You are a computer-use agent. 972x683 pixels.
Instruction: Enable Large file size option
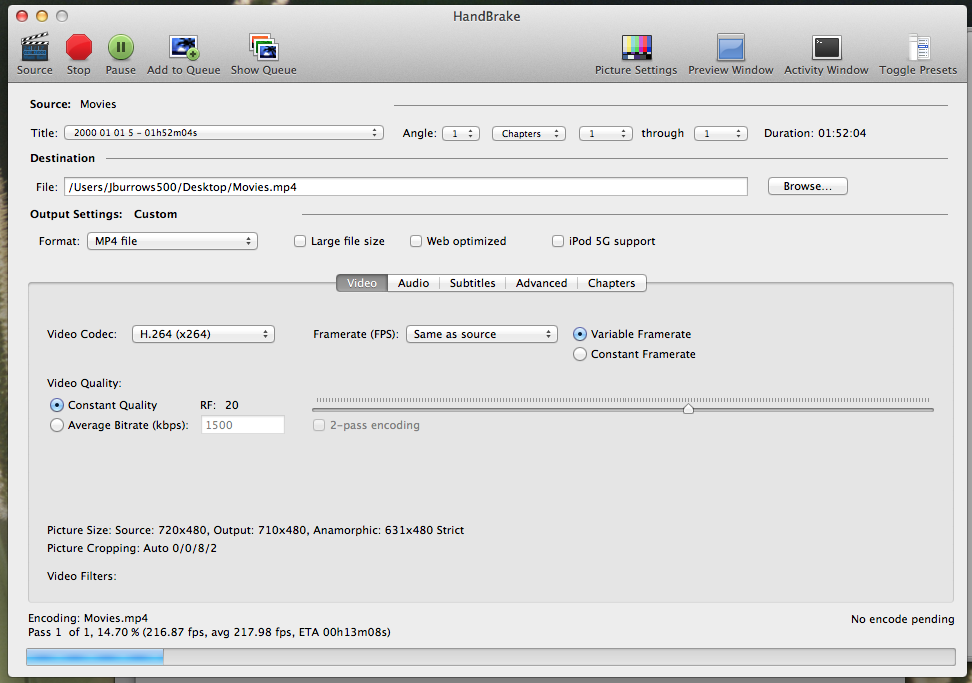click(x=300, y=241)
